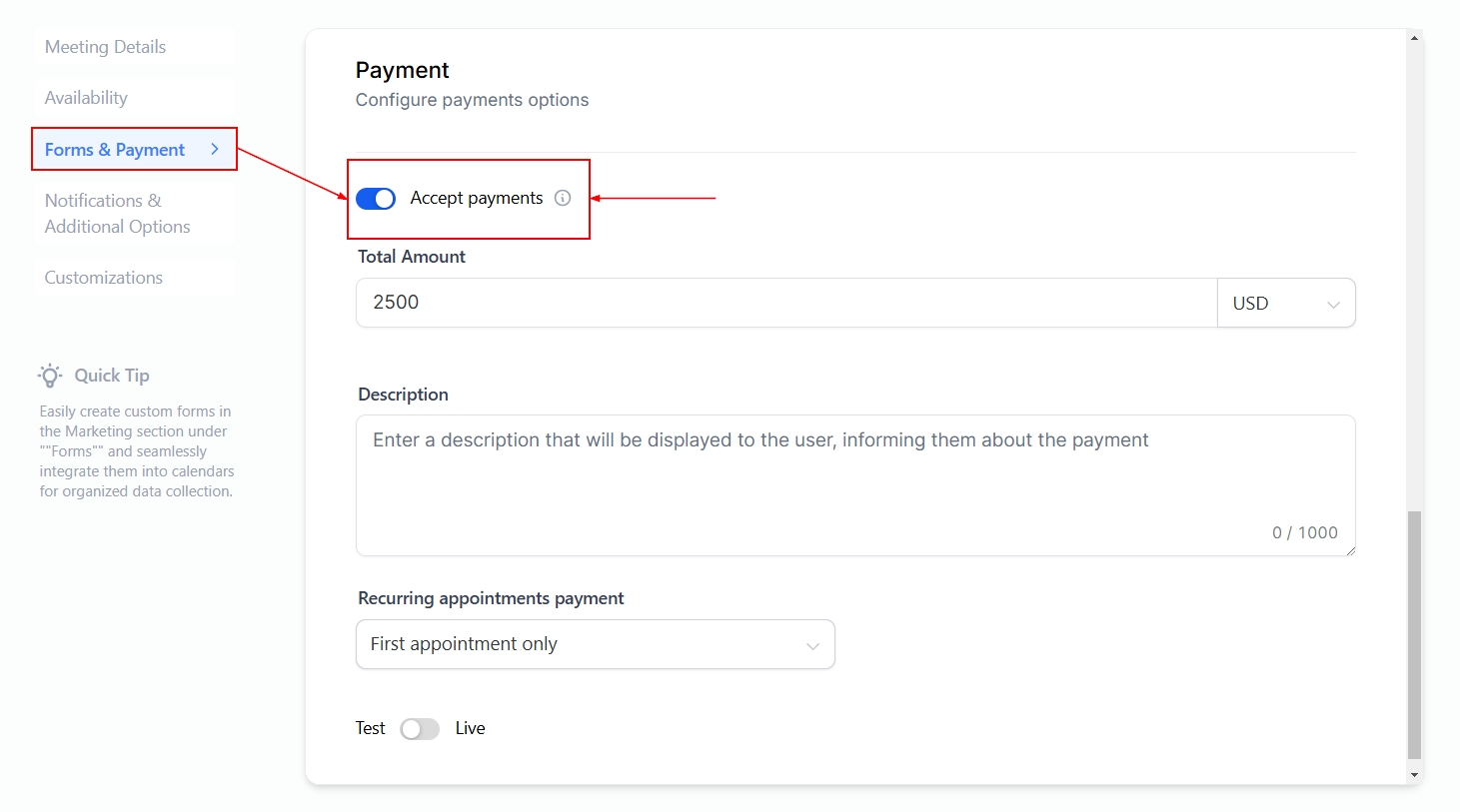Click the vertical scrollbar thumb
The width and height of the screenshot is (1460, 812).
coord(1414,634)
